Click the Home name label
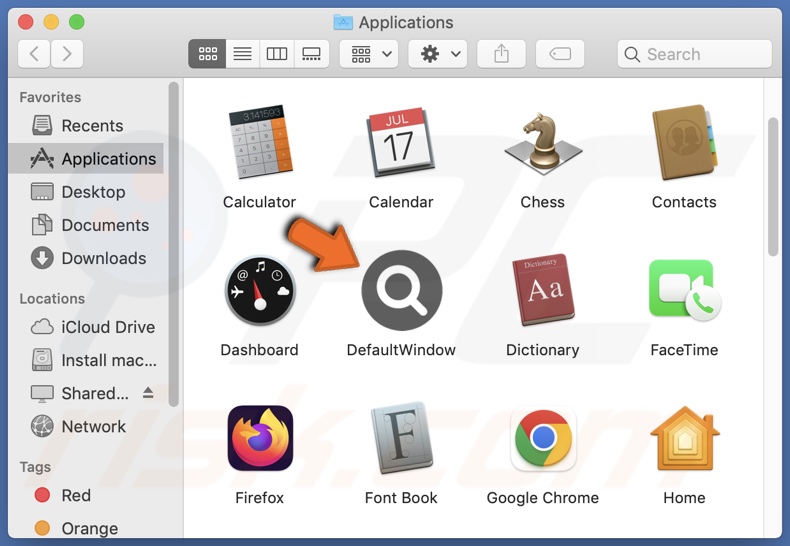790x546 pixels. (x=684, y=498)
